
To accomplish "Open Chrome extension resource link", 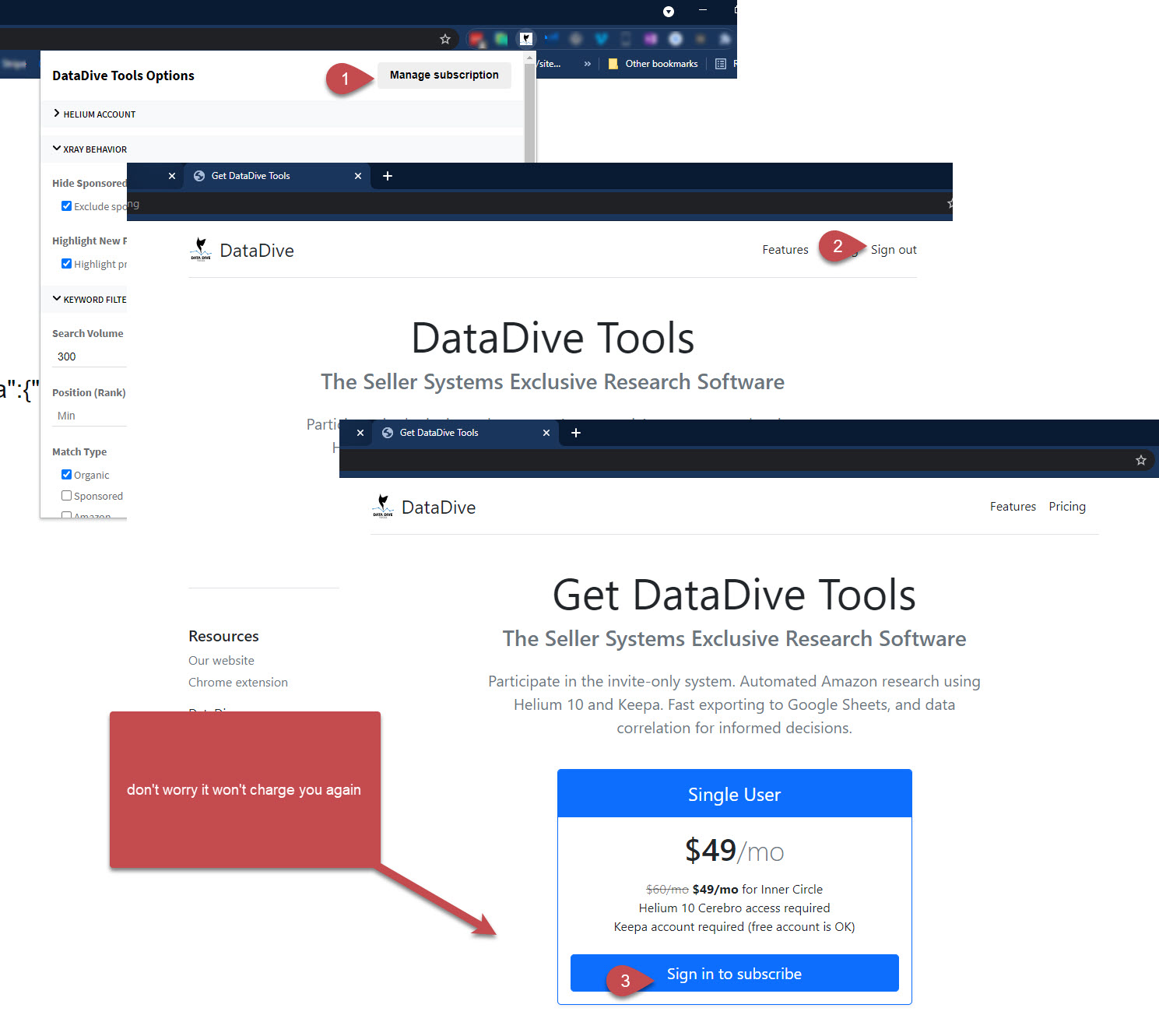I will coord(238,682).
